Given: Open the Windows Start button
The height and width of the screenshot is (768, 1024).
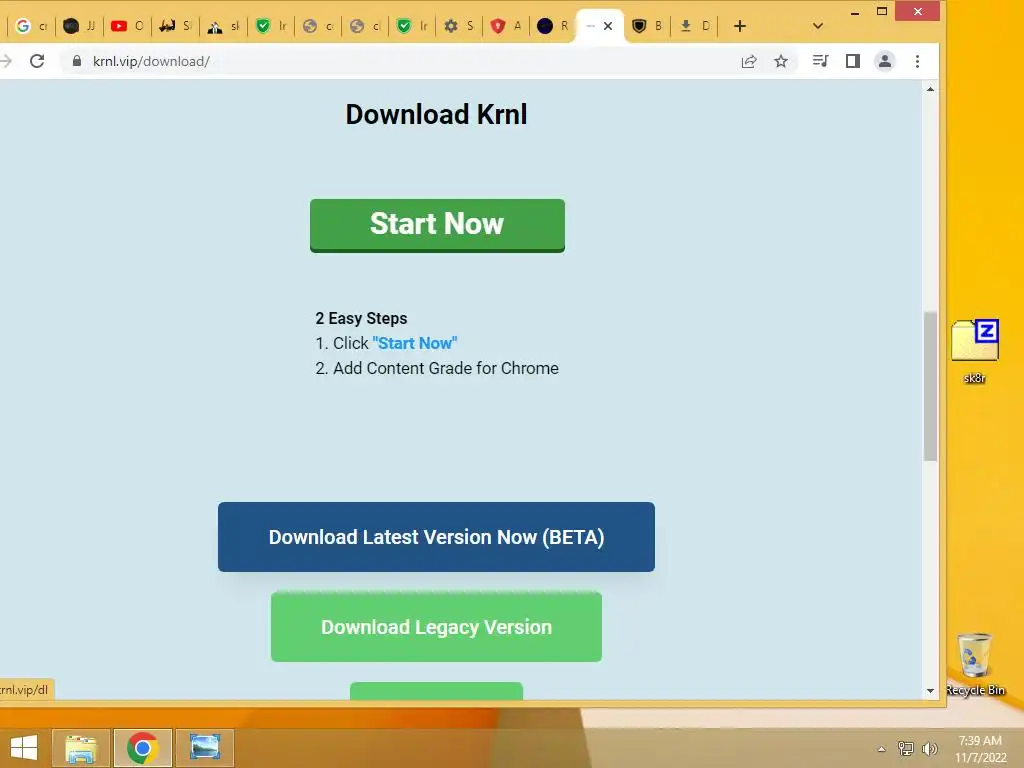Looking at the screenshot, I should (x=24, y=748).
